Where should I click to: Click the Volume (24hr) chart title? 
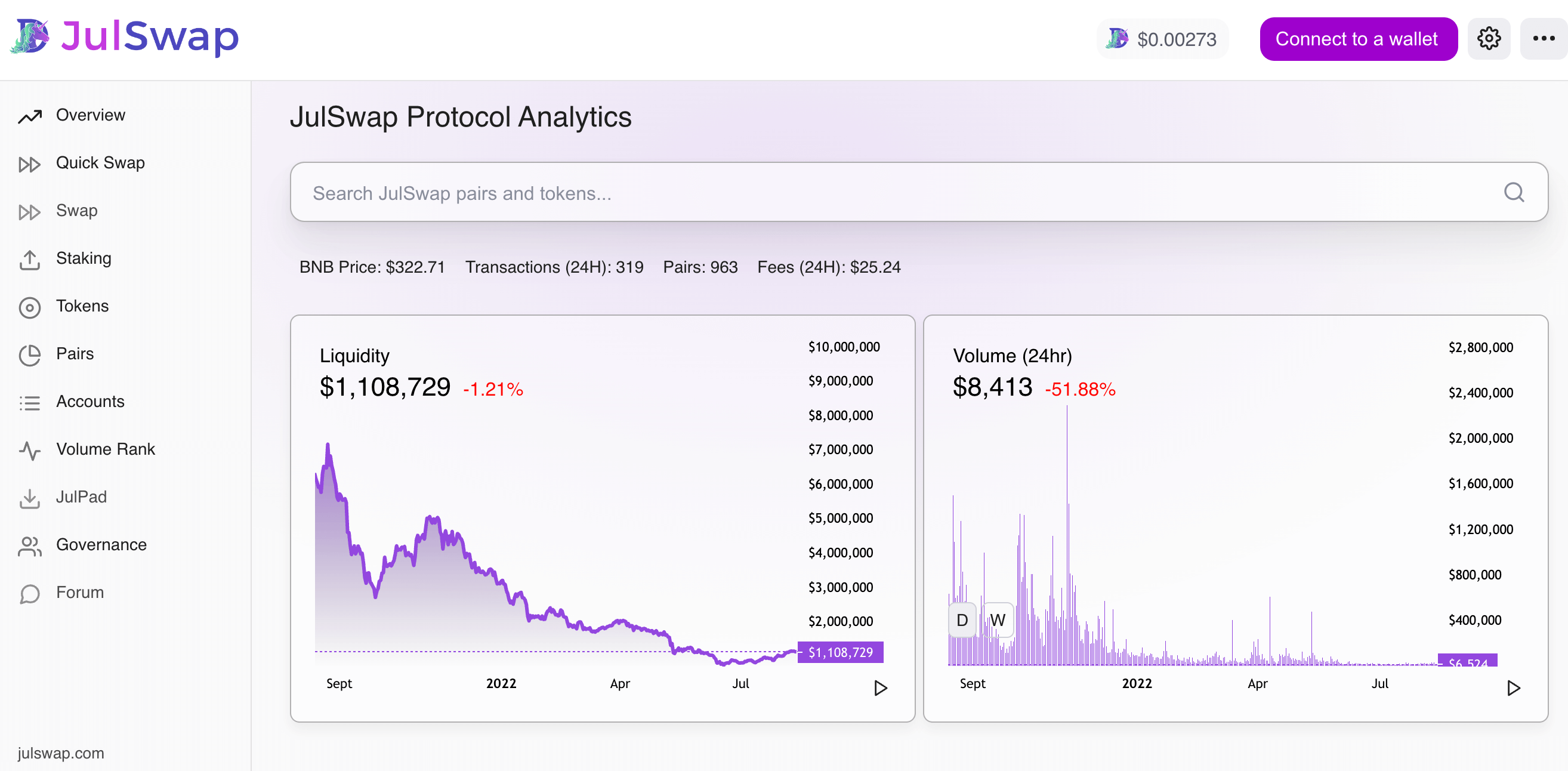click(1013, 356)
